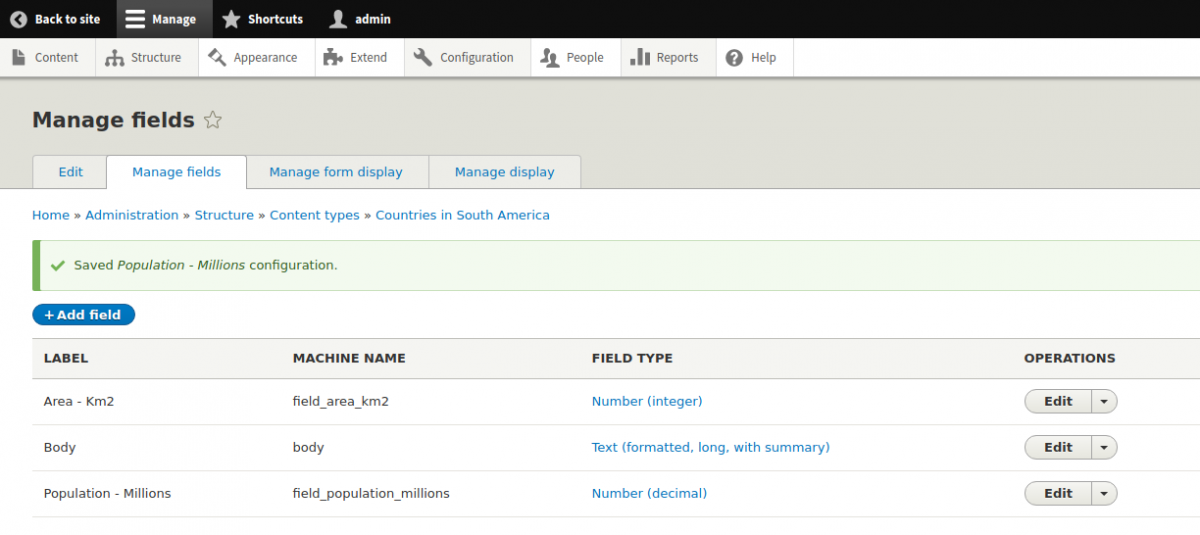Click the Manage fields page heading

pos(113,120)
